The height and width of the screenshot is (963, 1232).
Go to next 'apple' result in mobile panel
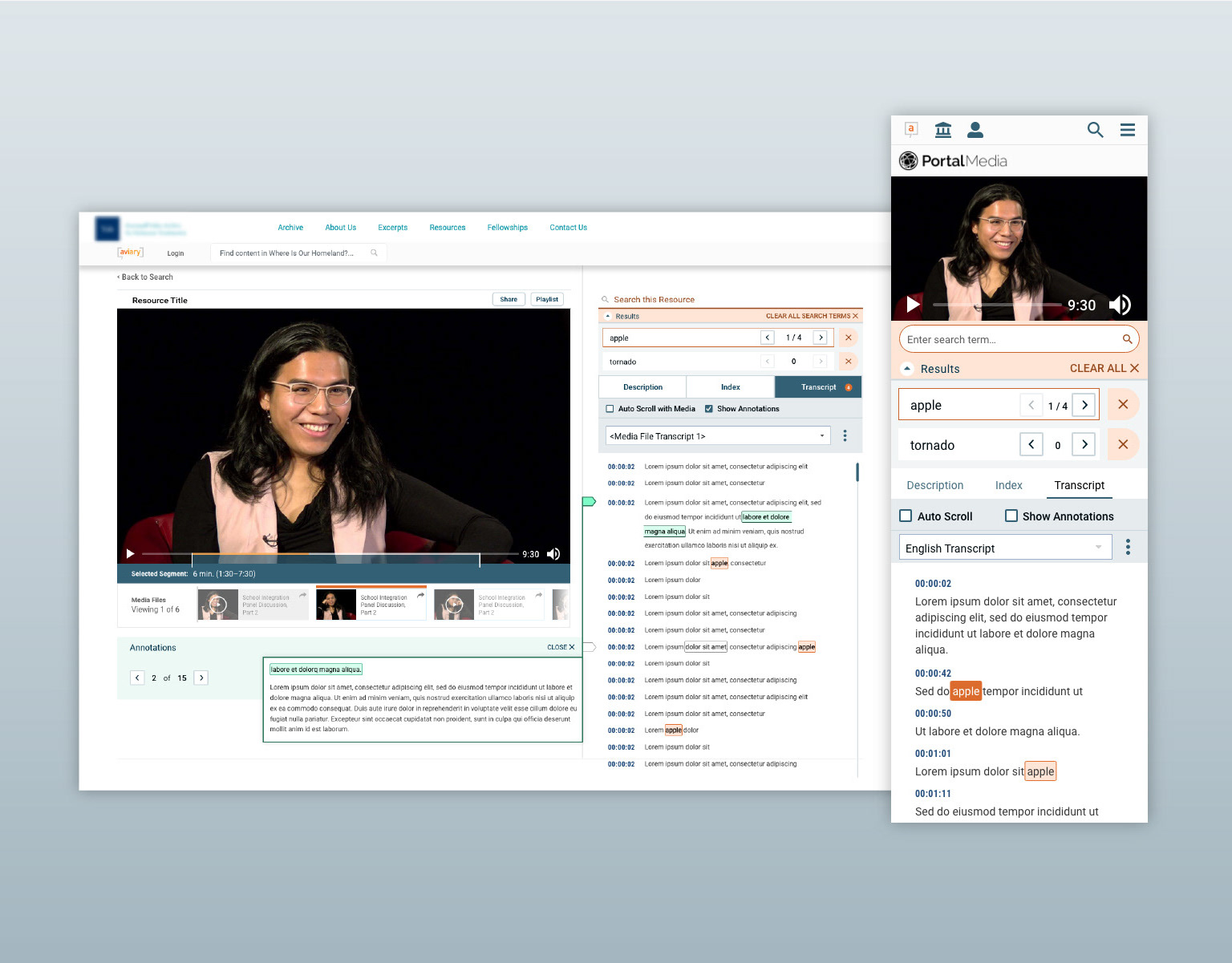[1084, 405]
